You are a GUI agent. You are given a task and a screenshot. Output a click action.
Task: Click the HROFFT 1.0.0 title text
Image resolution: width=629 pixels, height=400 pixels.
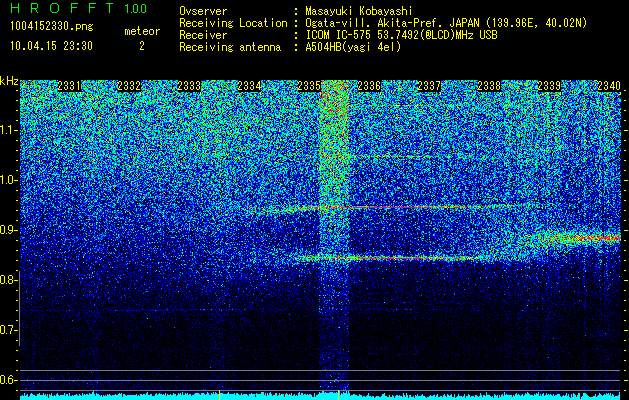point(78,8)
